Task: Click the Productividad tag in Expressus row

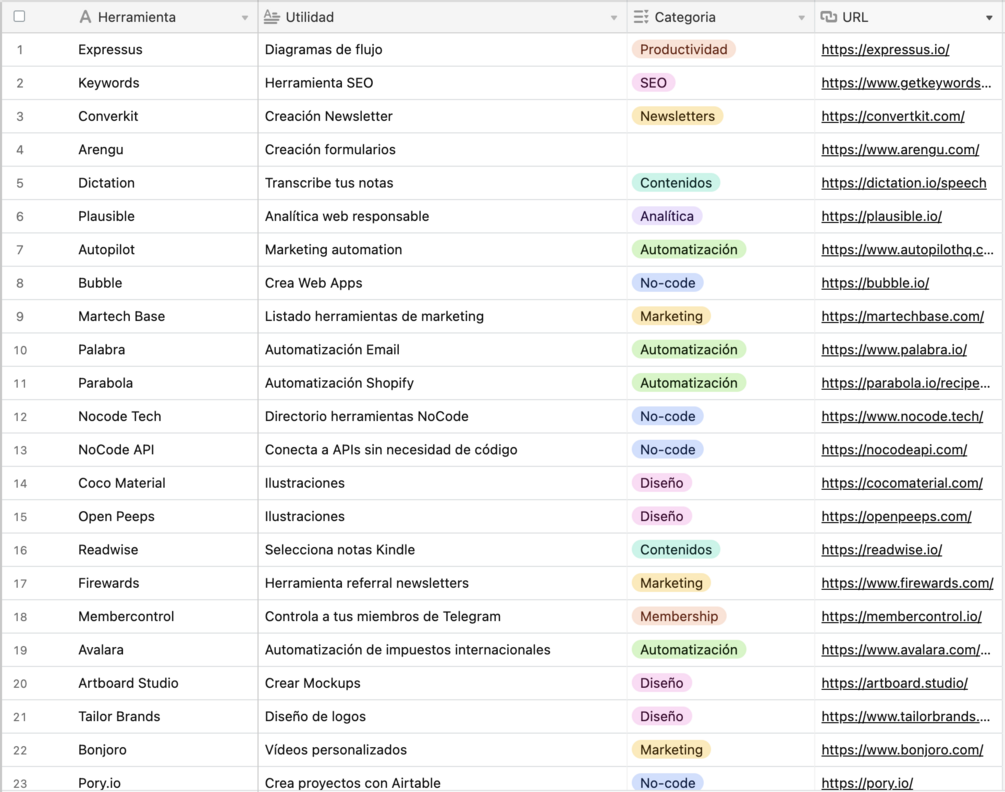Action: pyautogui.click(x=683, y=50)
